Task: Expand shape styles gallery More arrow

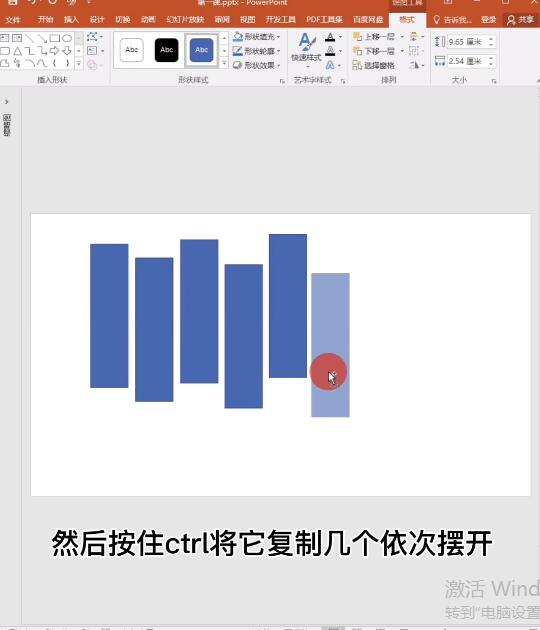Action: [224, 63]
